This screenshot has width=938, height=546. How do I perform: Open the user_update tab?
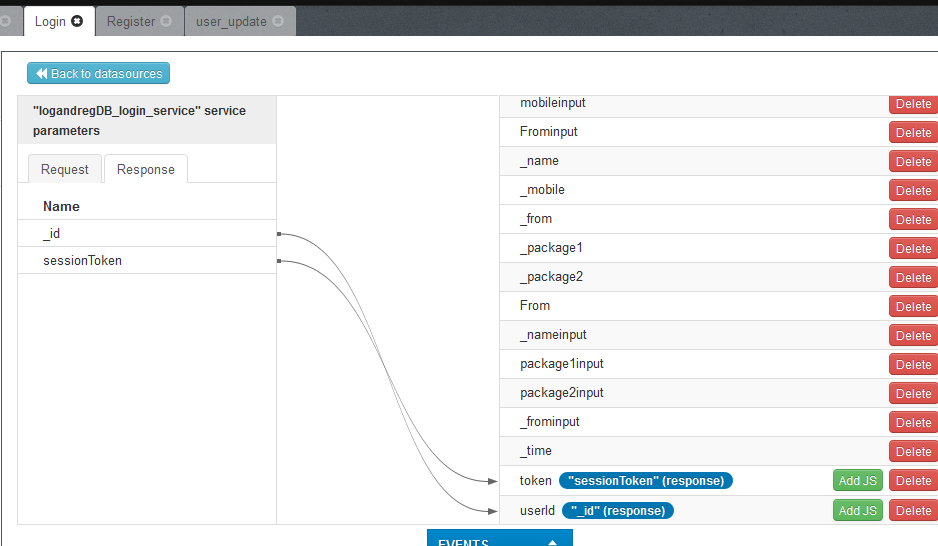[x=231, y=21]
